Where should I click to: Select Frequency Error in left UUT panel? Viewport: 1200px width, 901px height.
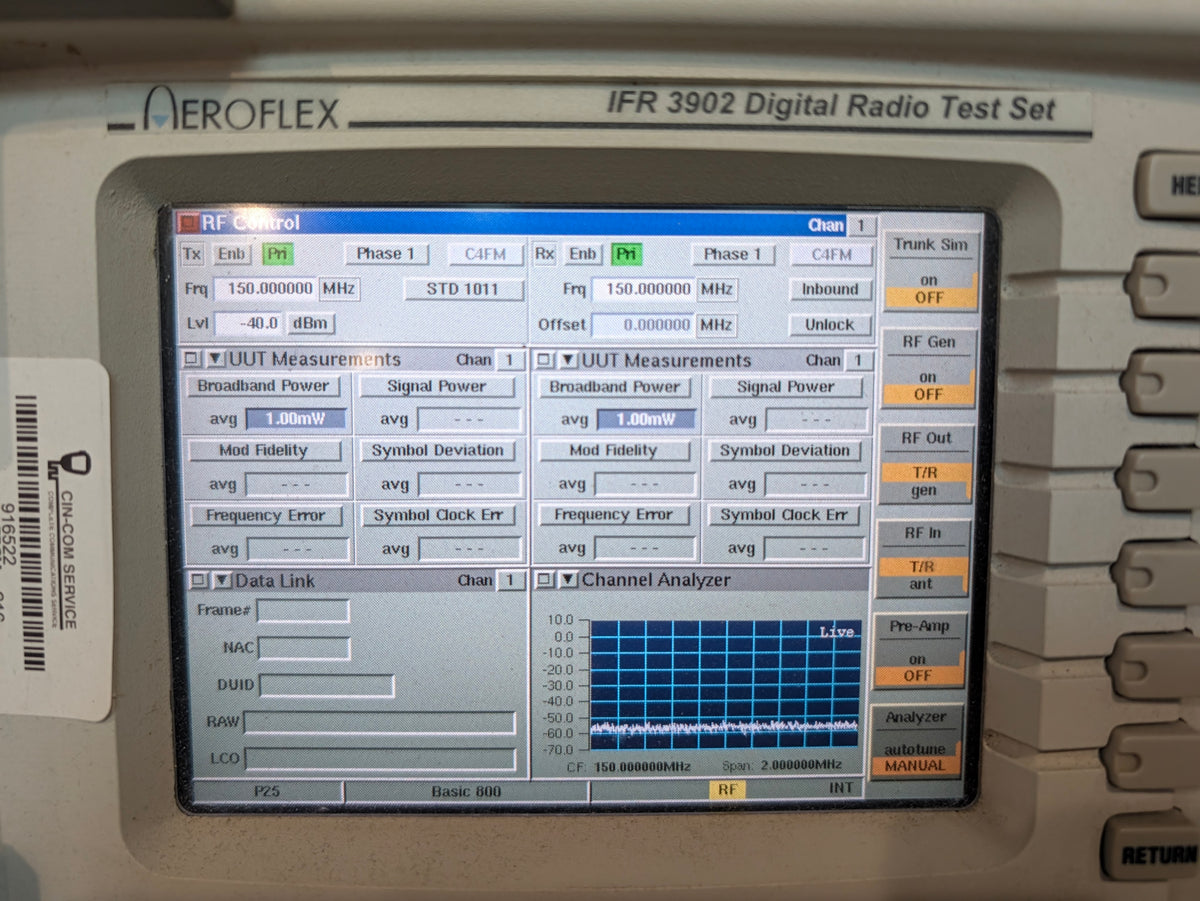(x=265, y=516)
